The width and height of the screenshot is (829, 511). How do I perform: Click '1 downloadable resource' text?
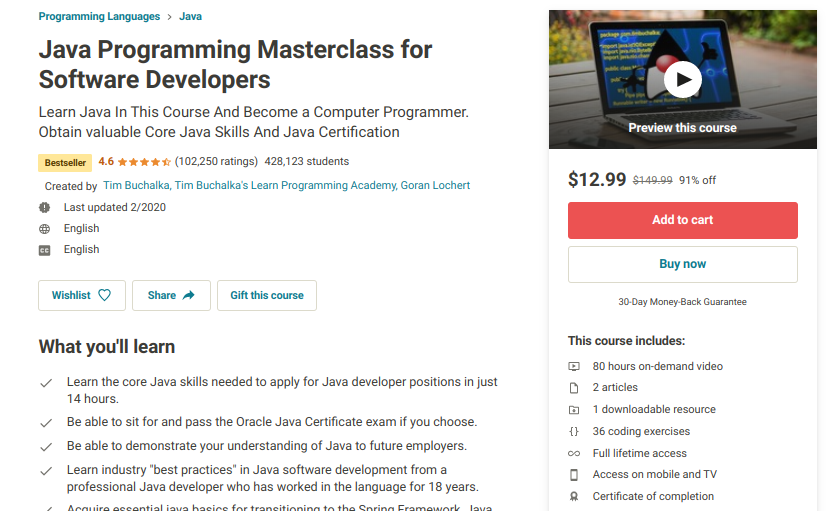(654, 409)
